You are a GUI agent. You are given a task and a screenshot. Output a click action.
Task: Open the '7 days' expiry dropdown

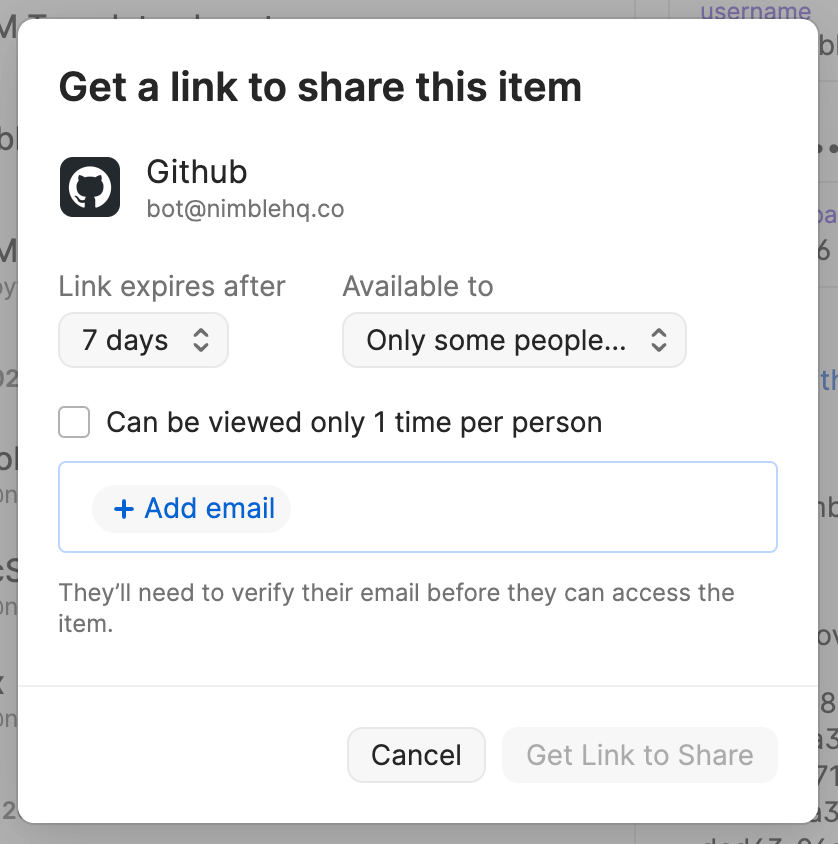(x=143, y=341)
